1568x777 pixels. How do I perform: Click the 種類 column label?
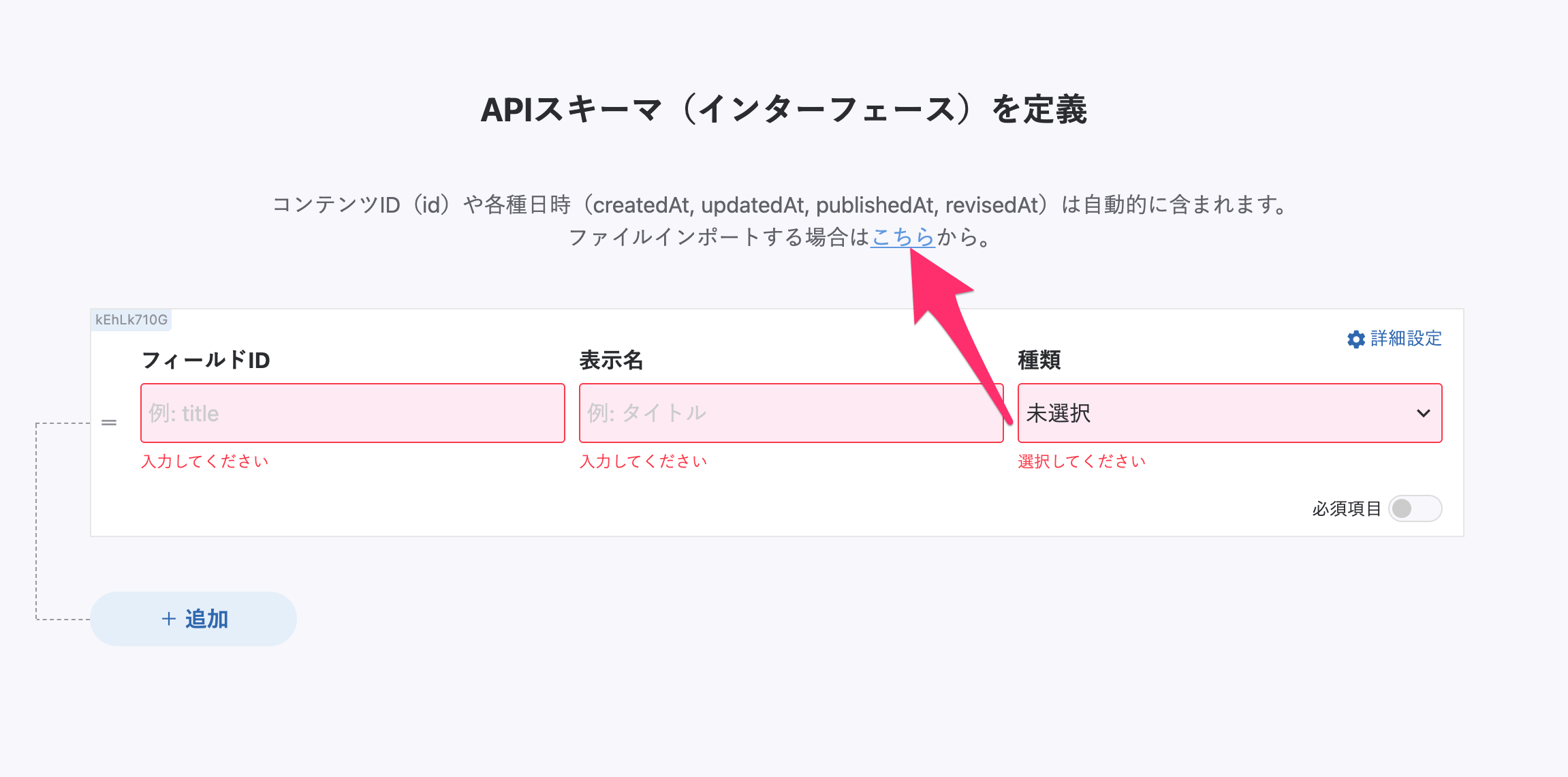point(1039,360)
